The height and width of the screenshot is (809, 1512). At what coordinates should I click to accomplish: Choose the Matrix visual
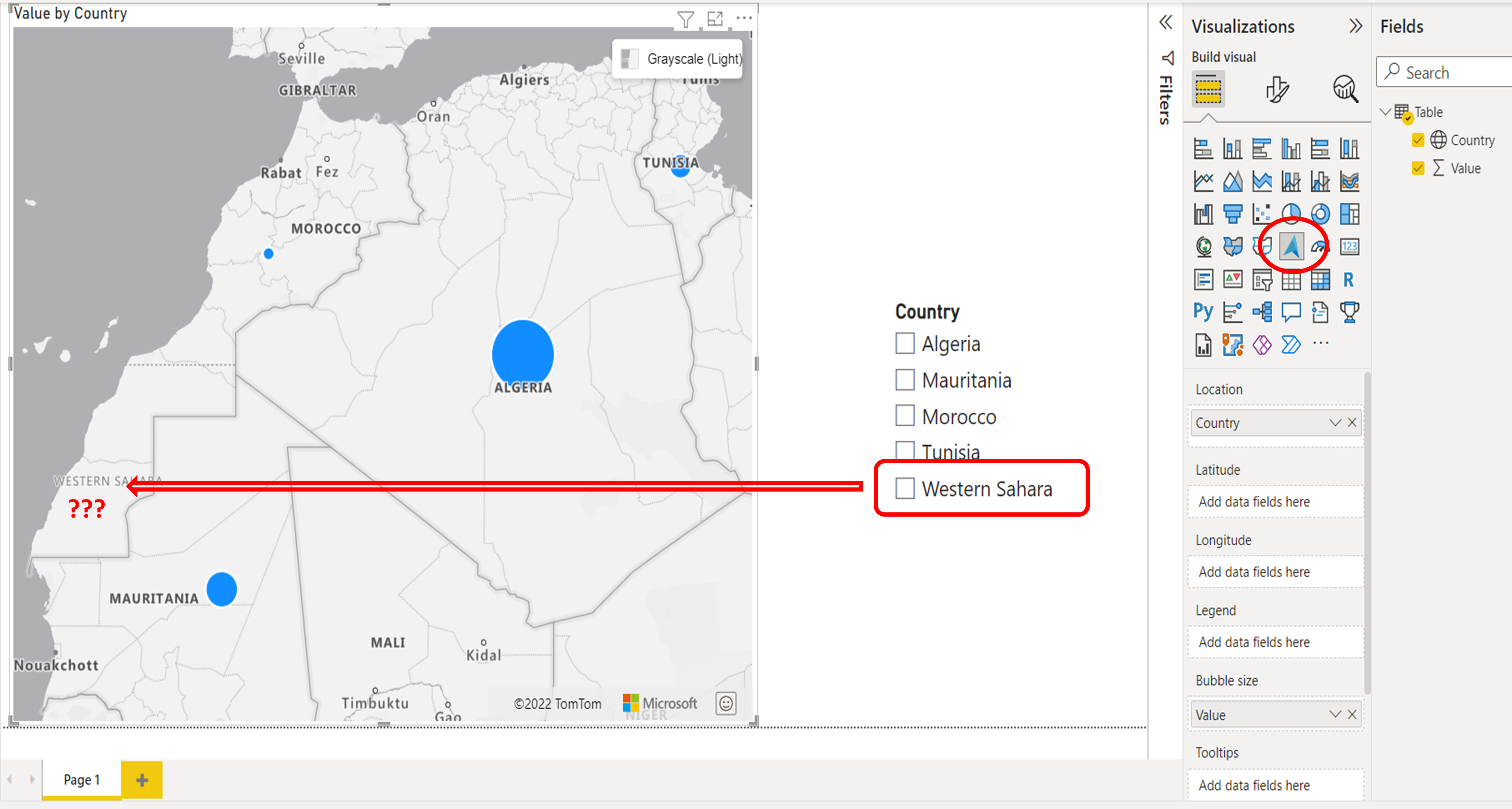point(1320,280)
